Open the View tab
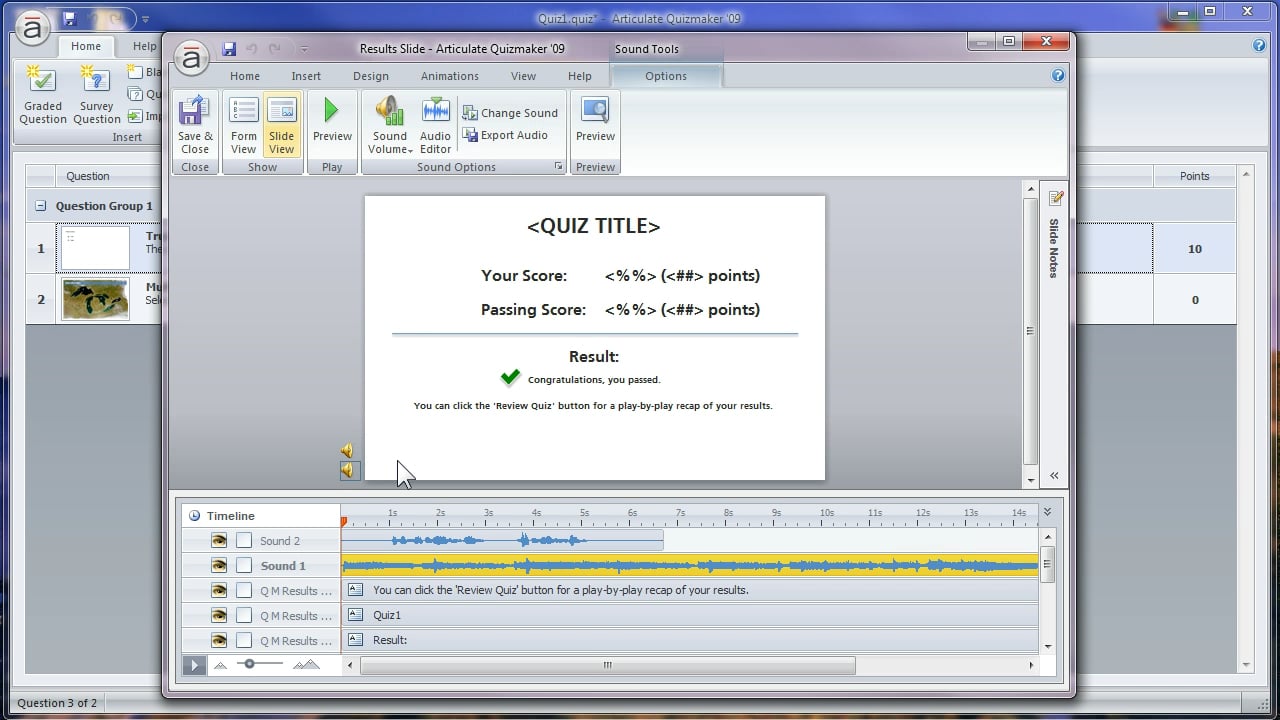 523,76
